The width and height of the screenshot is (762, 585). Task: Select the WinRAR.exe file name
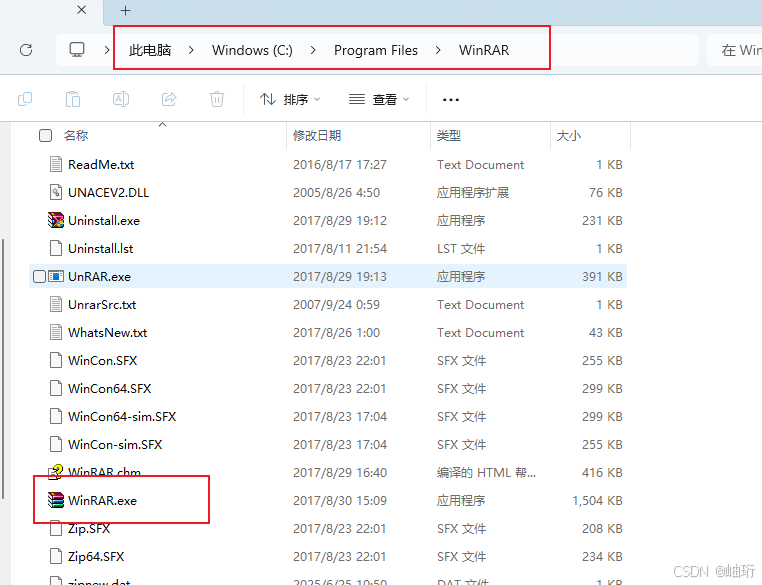tap(103, 500)
